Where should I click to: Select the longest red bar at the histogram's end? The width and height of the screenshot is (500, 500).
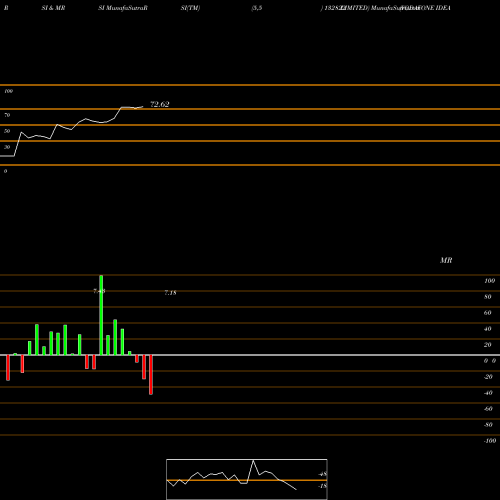click(151, 375)
